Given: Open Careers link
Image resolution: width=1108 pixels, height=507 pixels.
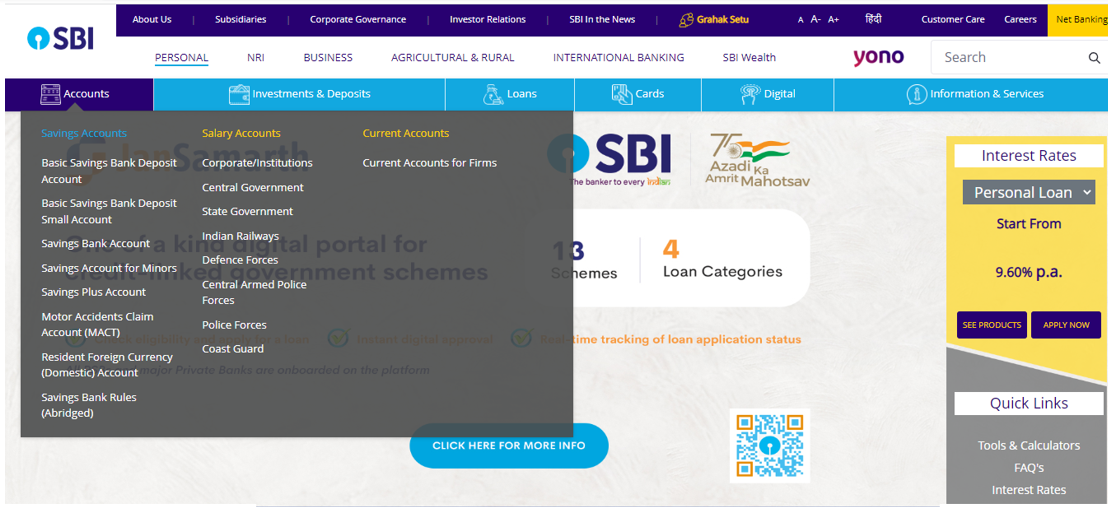Looking at the screenshot, I should coord(1020,20).
